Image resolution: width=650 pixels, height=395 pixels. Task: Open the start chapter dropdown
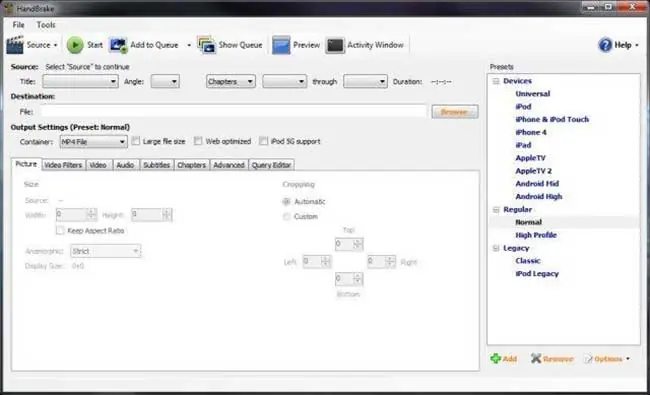coord(284,82)
